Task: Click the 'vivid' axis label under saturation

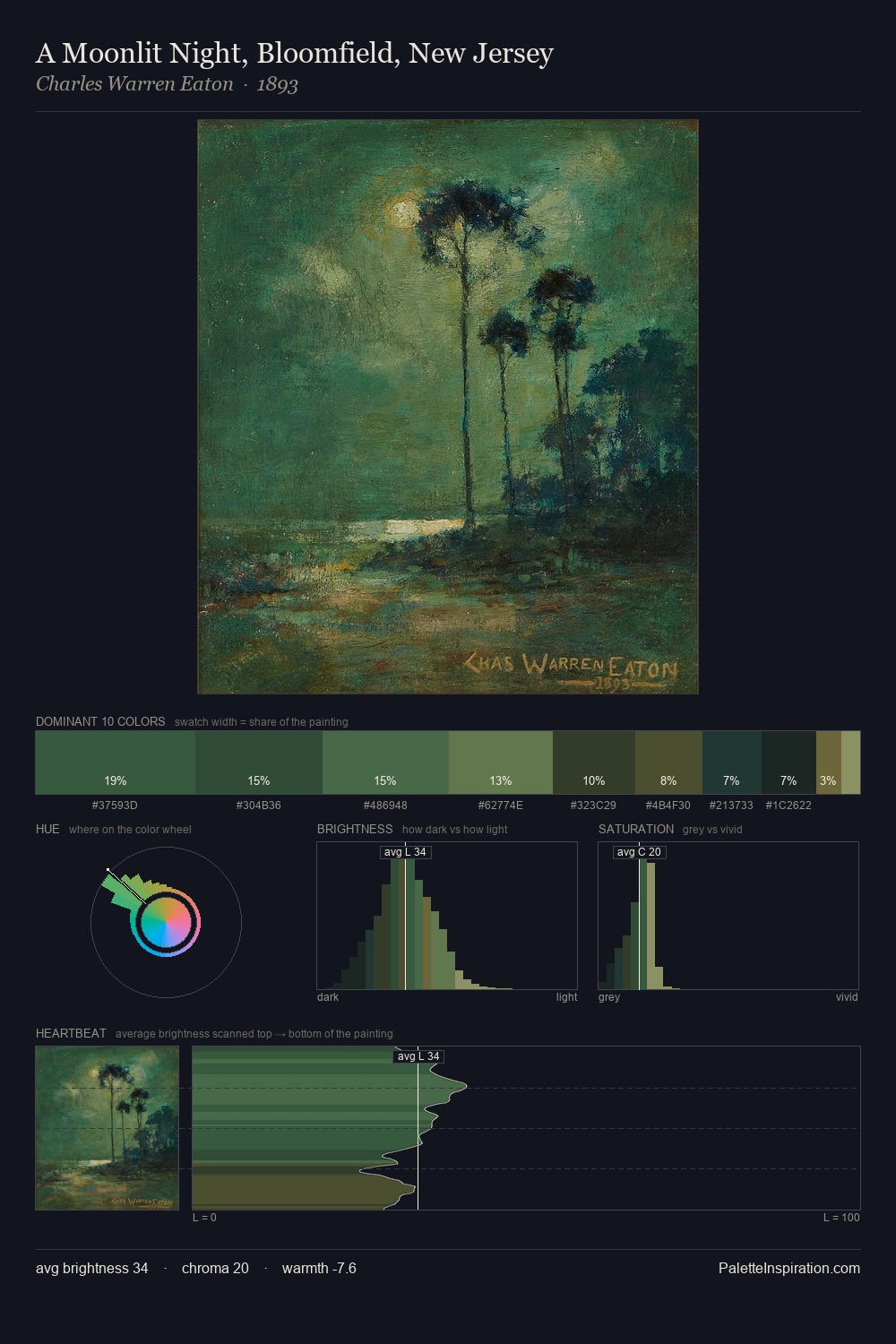Action: point(847,997)
